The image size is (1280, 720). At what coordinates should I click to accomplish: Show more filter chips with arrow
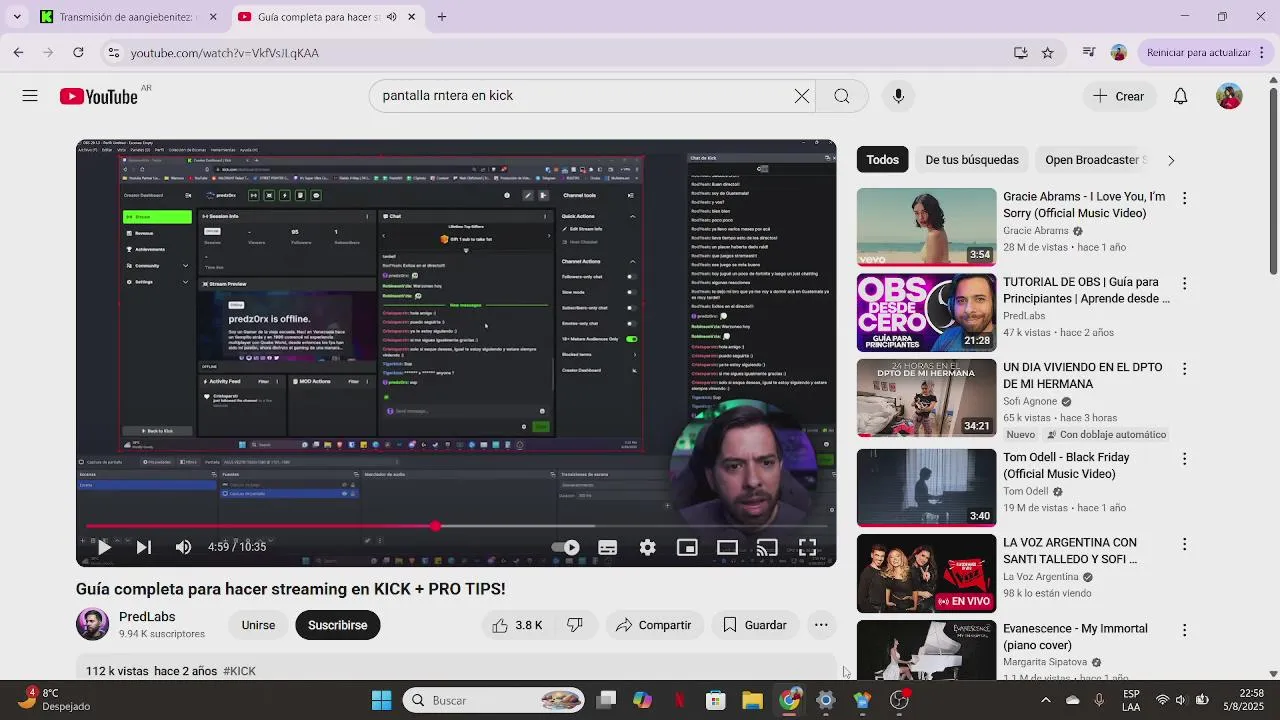tap(1171, 160)
